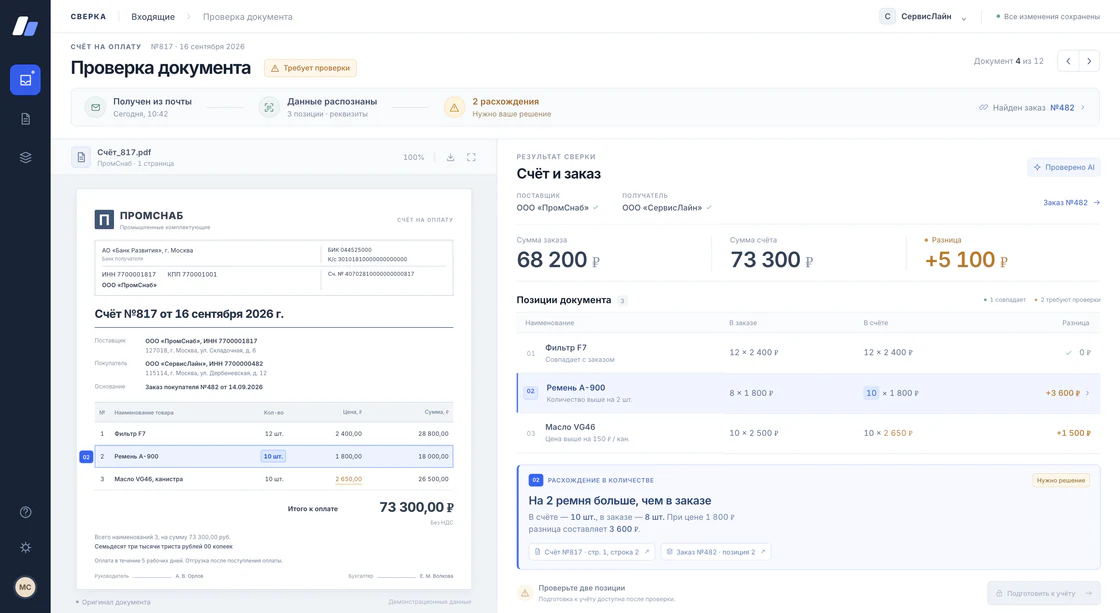Click the Проверено AI button
The width and height of the screenshot is (1120, 613).
[x=1064, y=167]
